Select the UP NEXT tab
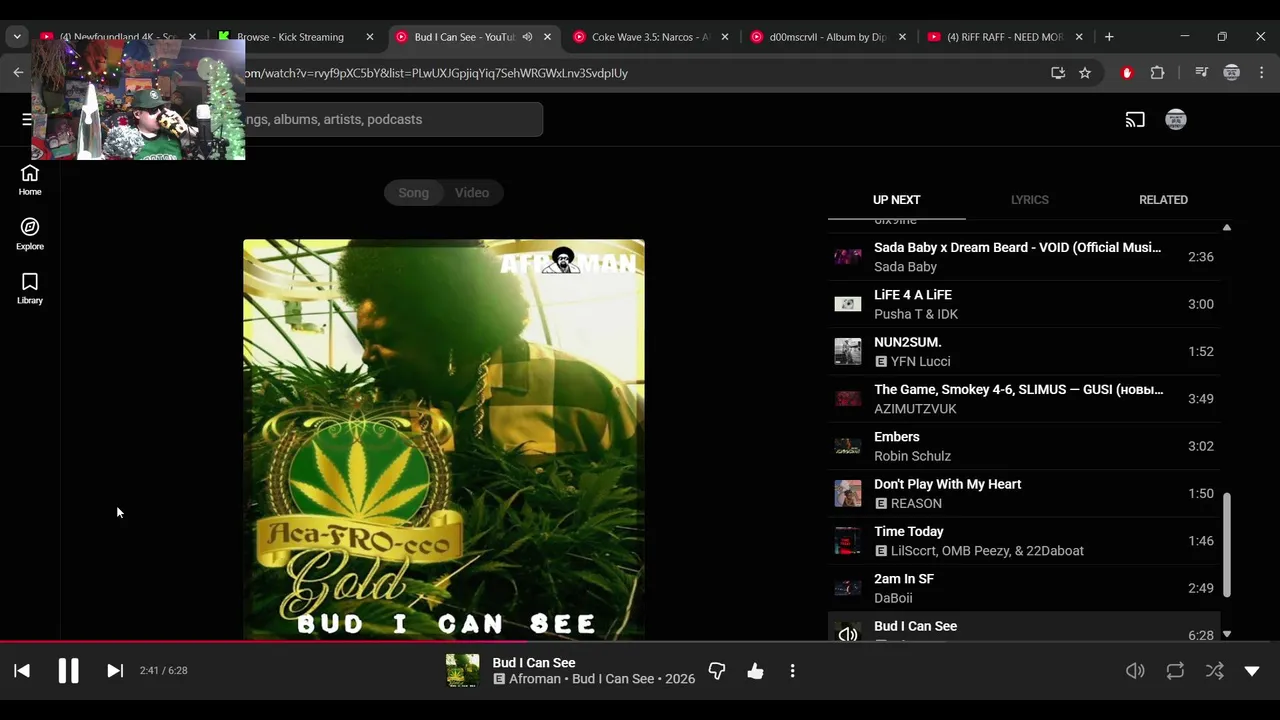This screenshot has height=720, width=1280. point(896,200)
